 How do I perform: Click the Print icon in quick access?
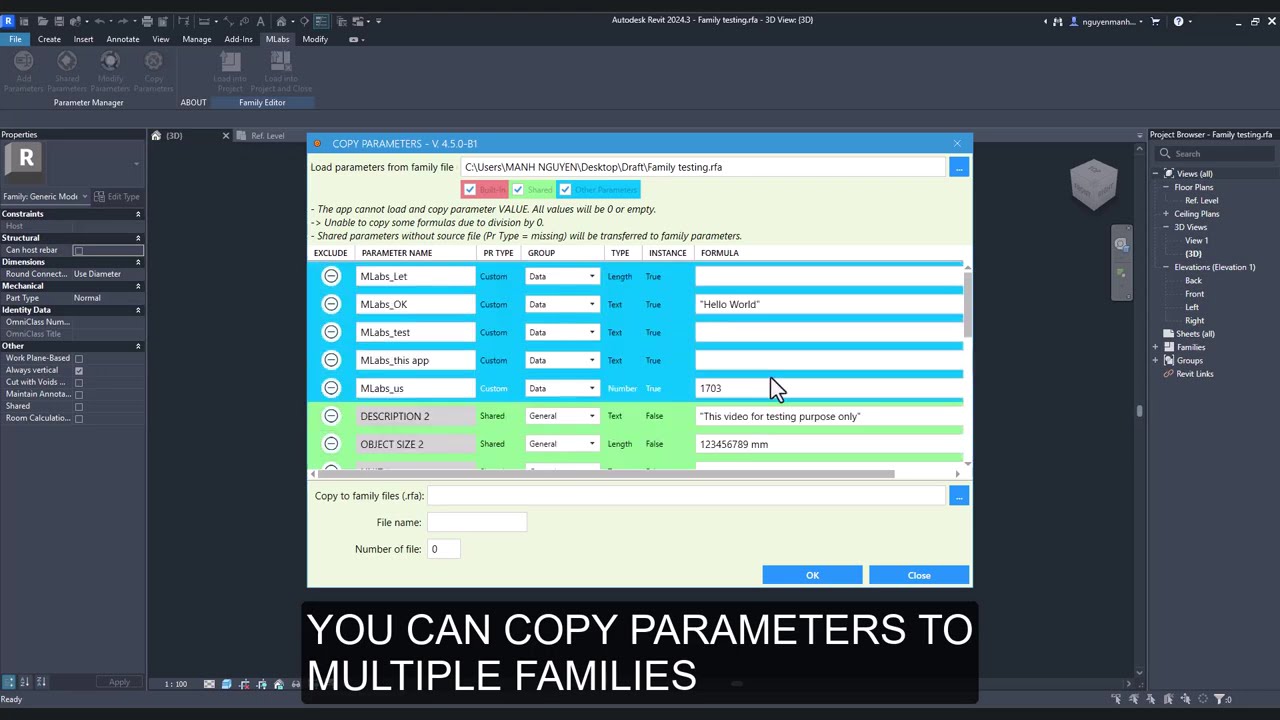pyautogui.click(x=147, y=21)
